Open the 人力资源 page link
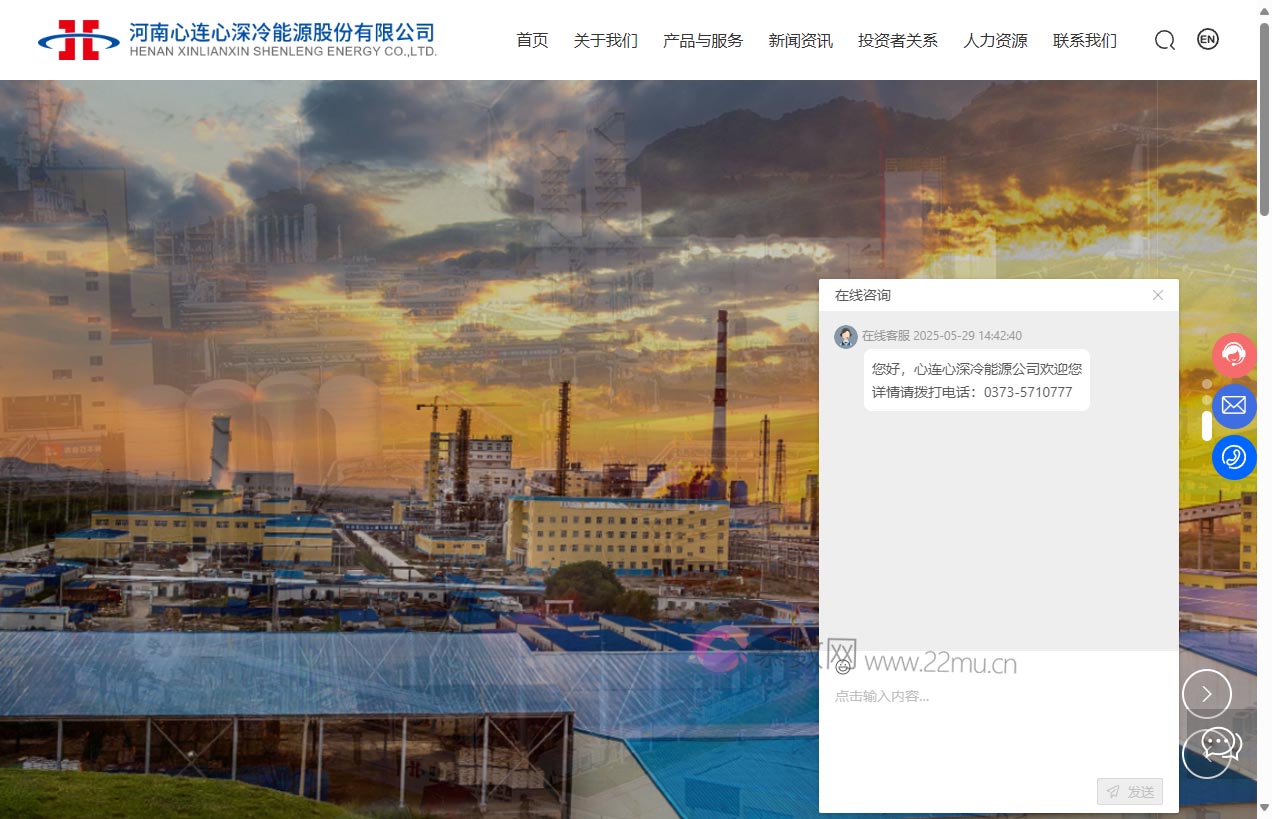The width and height of the screenshot is (1272, 819). [x=995, y=40]
